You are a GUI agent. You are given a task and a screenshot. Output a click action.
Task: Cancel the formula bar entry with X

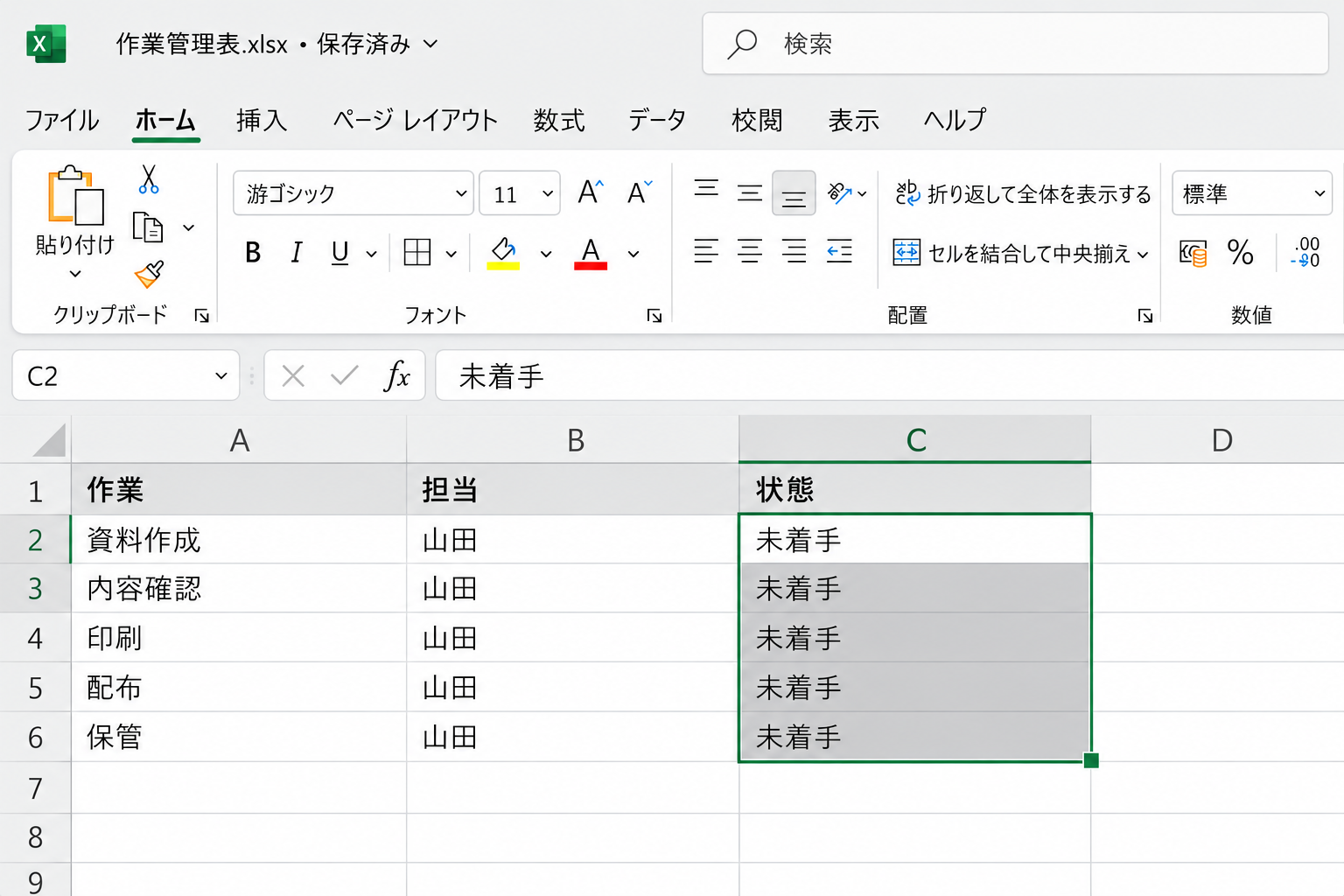click(293, 376)
